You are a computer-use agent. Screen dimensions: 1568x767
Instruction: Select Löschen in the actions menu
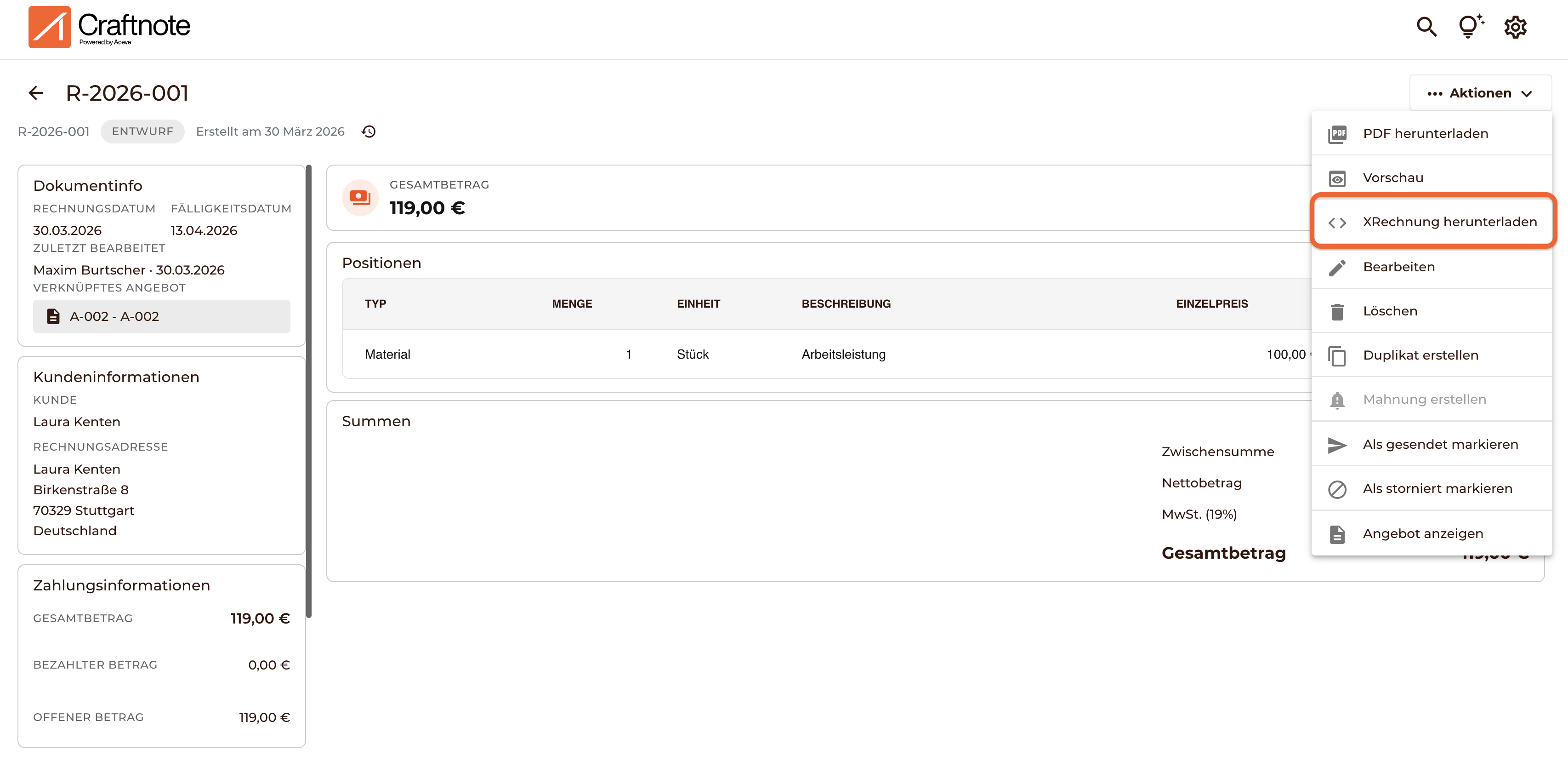point(1390,311)
